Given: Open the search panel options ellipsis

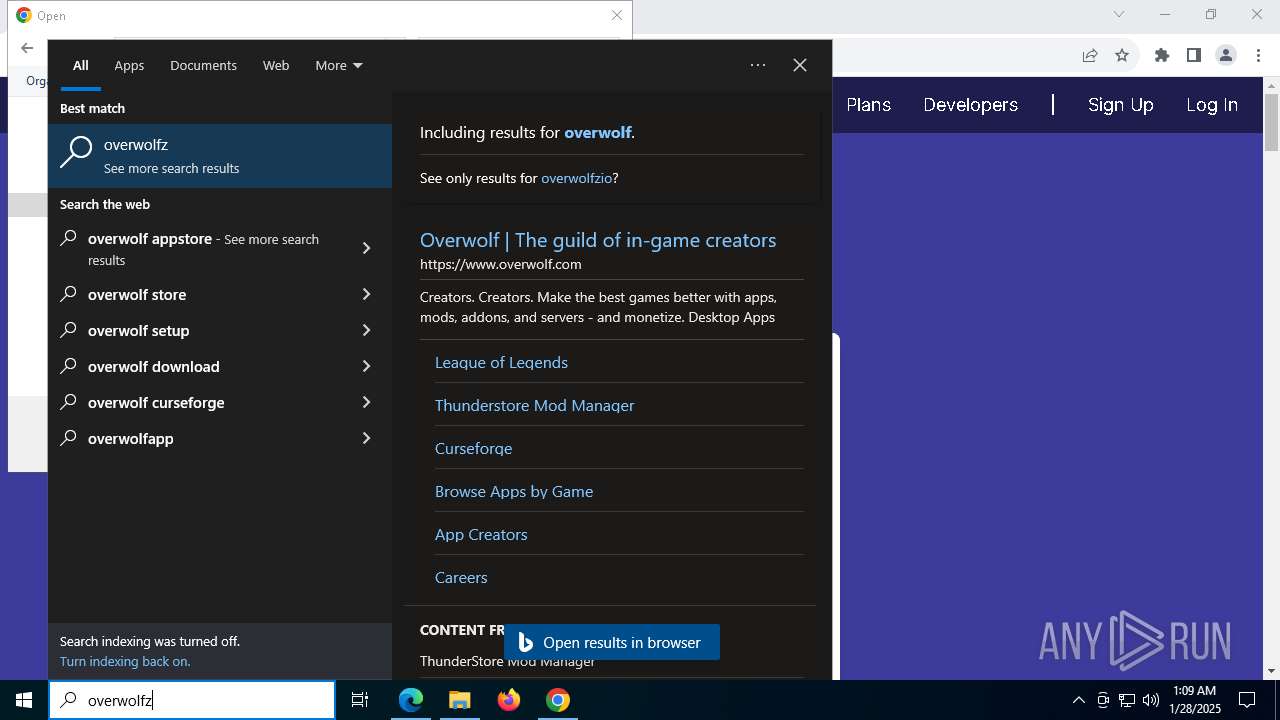Looking at the screenshot, I should click(758, 65).
